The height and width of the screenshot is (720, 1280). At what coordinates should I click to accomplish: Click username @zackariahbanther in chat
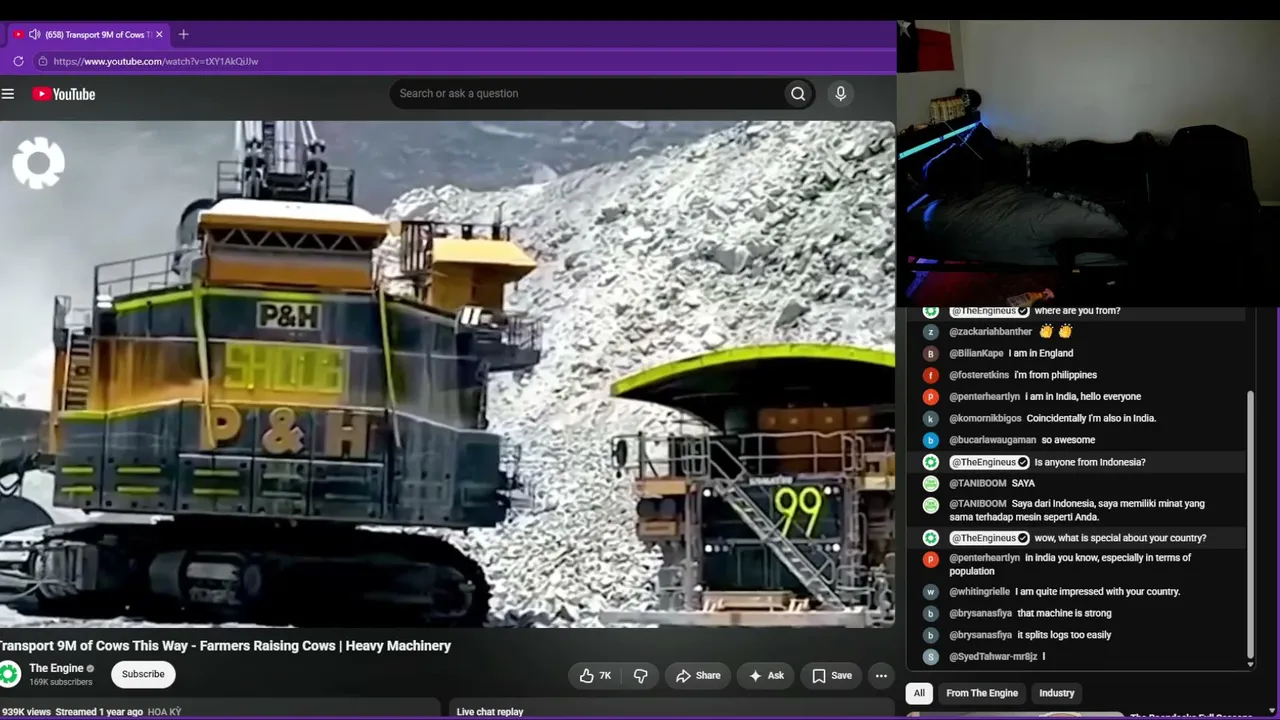point(990,332)
